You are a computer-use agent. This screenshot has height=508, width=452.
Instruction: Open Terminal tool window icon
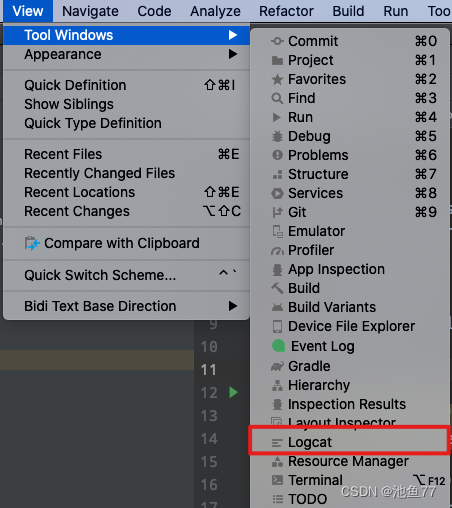[277, 480]
